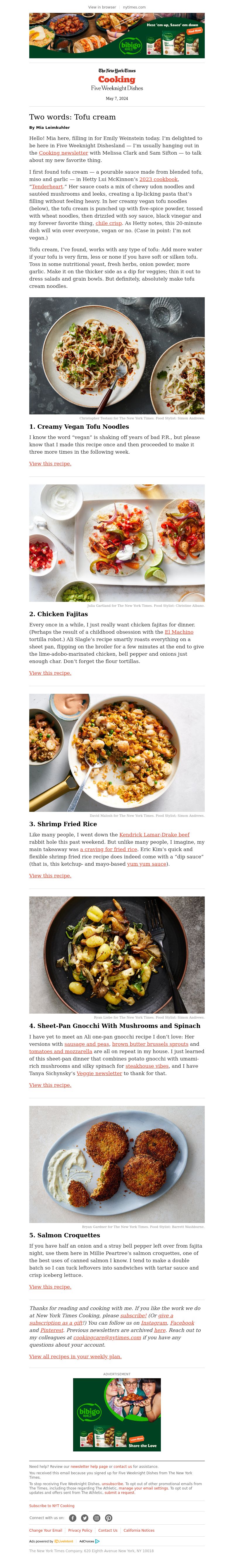Click the unsubscribe link in footer
Screen dimensions: 234x1568
[112, 1483]
